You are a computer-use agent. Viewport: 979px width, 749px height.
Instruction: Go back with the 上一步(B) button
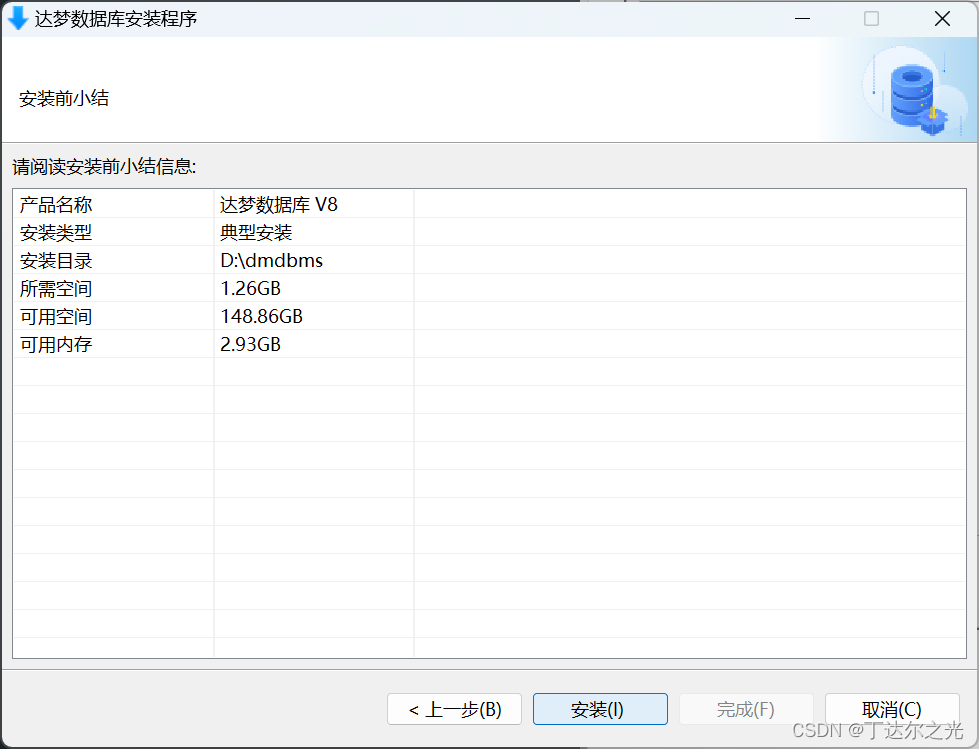click(455, 709)
